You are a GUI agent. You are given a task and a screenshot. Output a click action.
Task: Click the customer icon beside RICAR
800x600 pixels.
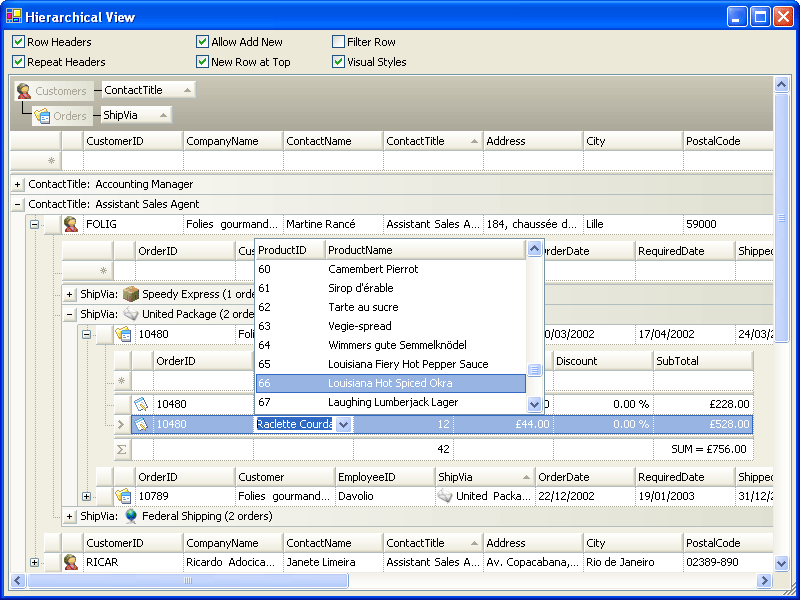(x=71, y=562)
